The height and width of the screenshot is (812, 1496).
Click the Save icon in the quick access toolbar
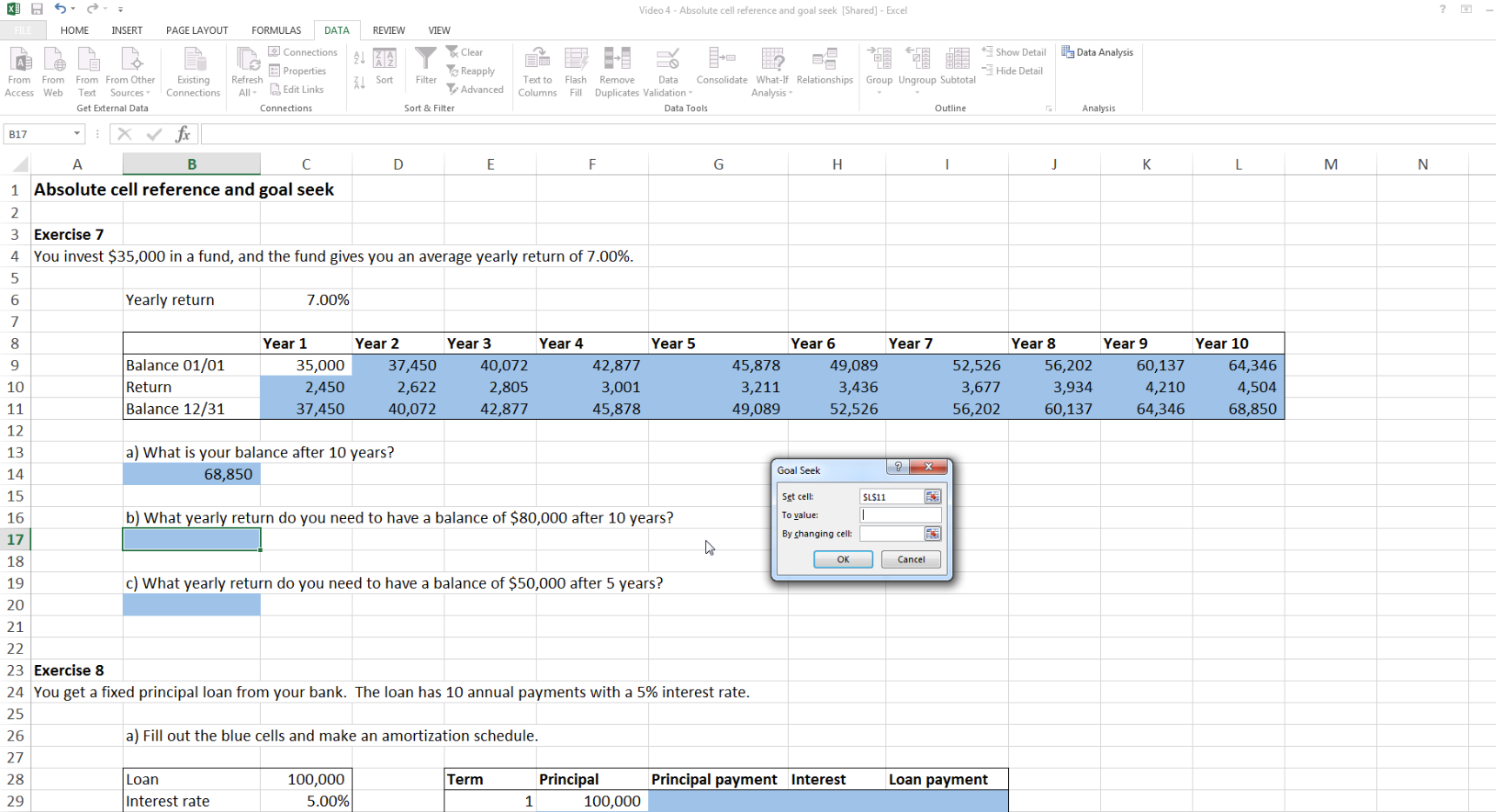pyautogui.click(x=37, y=10)
